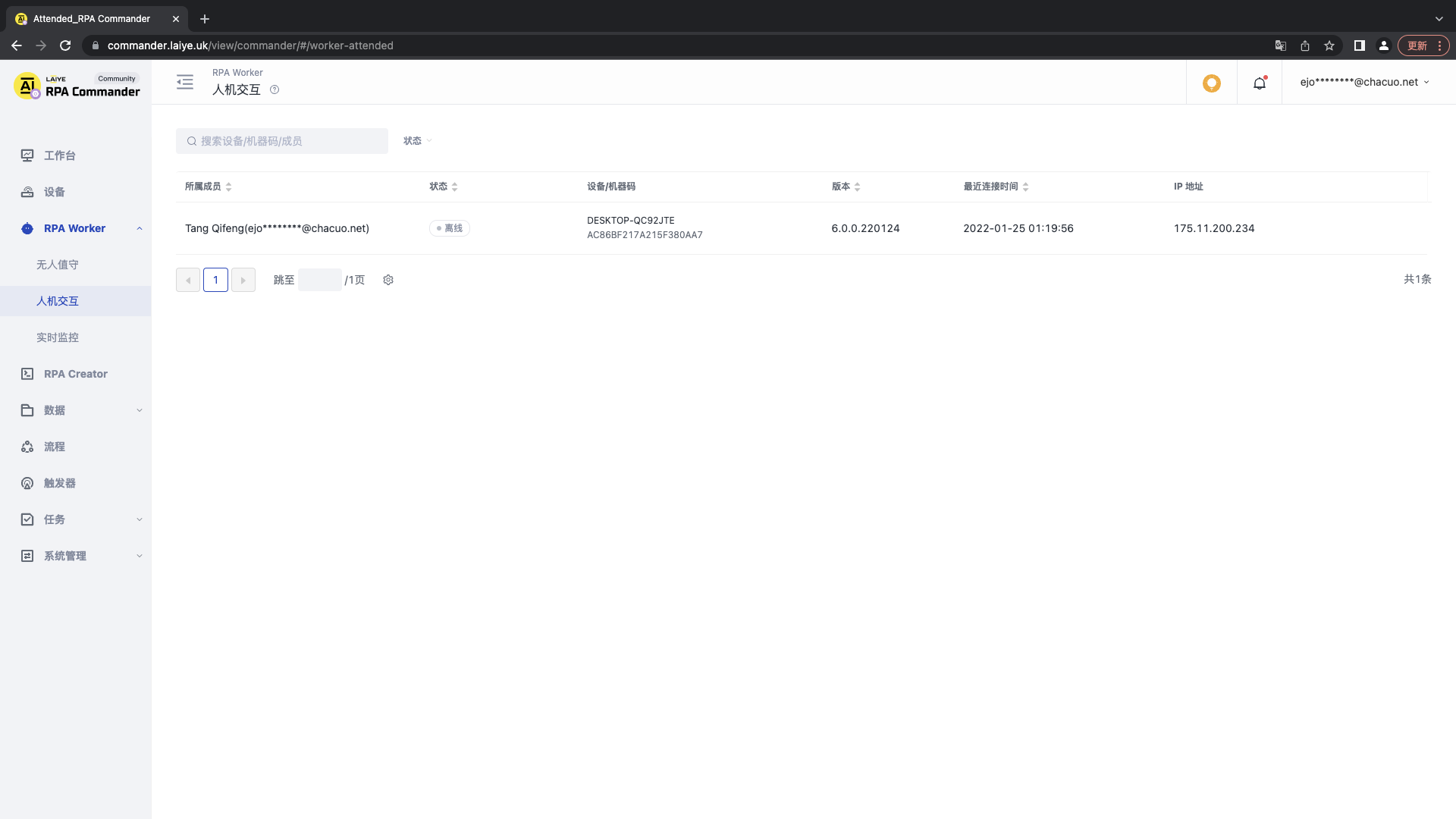Bookmark page with star icon
The image size is (1456, 819).
click(1329, 45)
